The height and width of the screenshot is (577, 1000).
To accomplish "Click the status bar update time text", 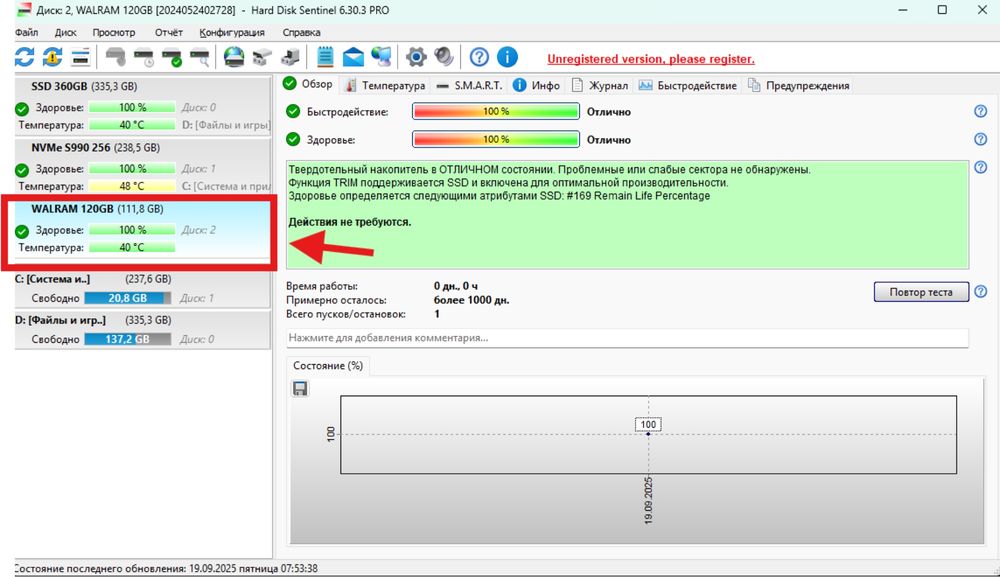I will (166, 568).
